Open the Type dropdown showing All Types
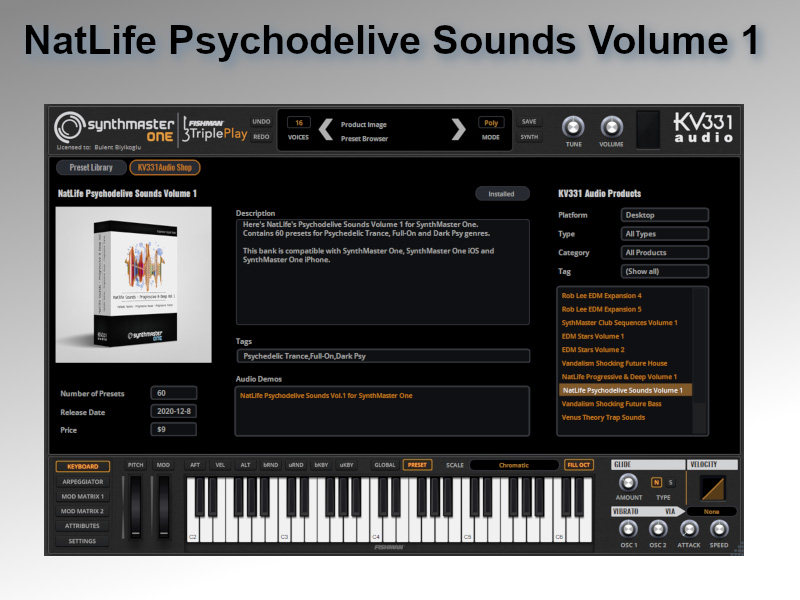 (664, 234)
